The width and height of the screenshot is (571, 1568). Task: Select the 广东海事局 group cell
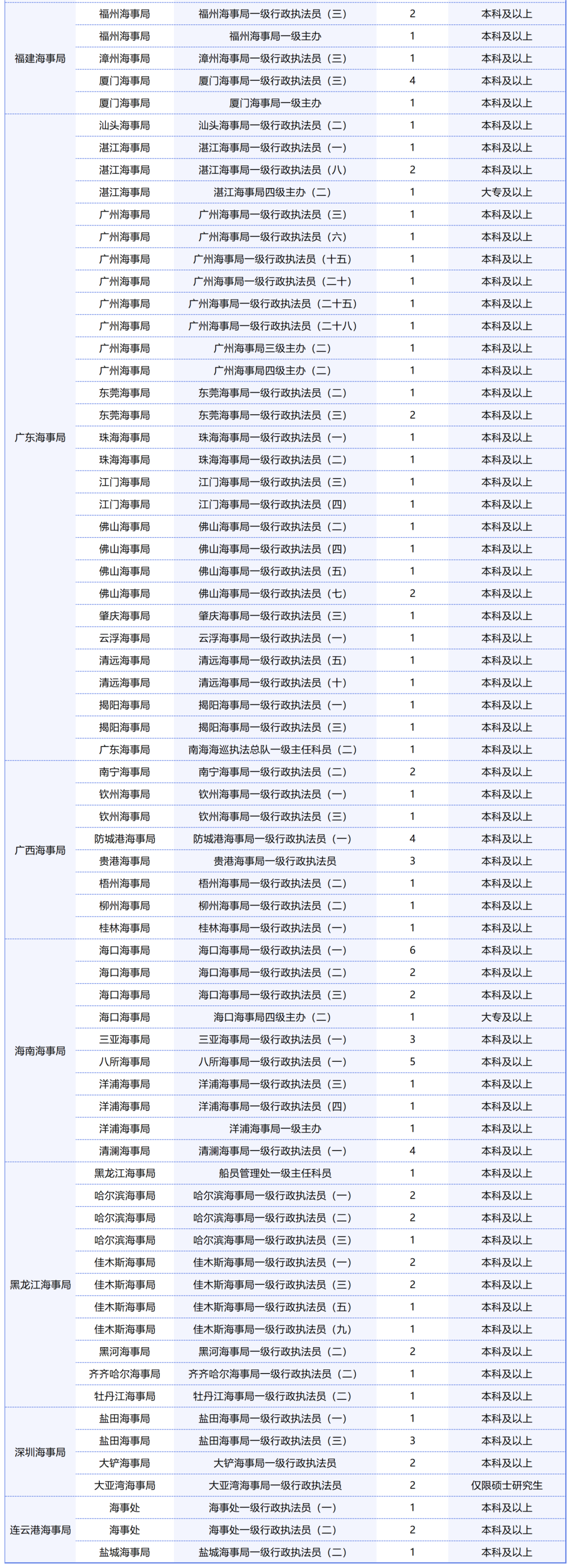(x=40, y=437)
